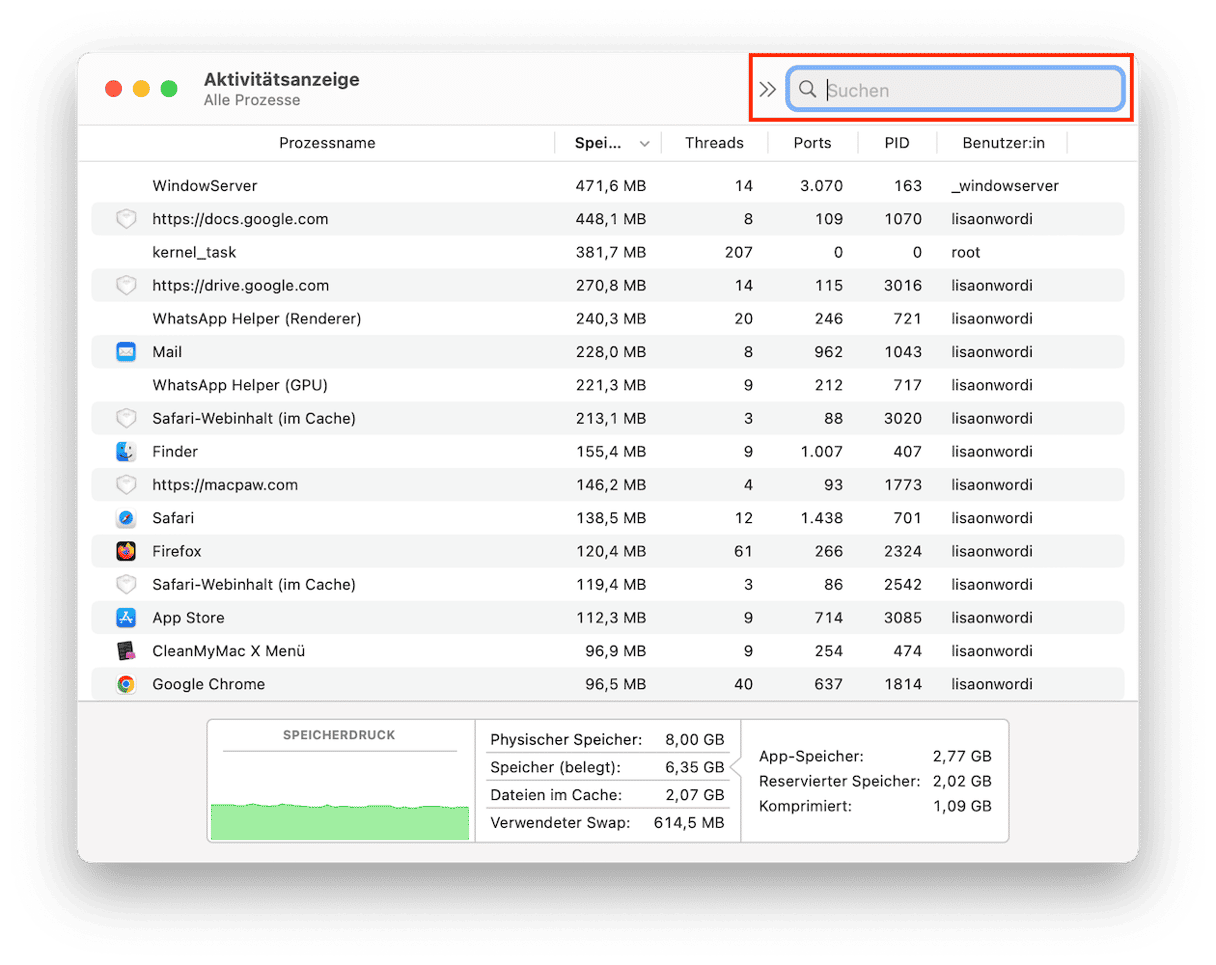Image resolution: width=1216 pixels, height=965 pixels.
Task: Click the Safari compass icon
Action: click(x=126, y=518)
